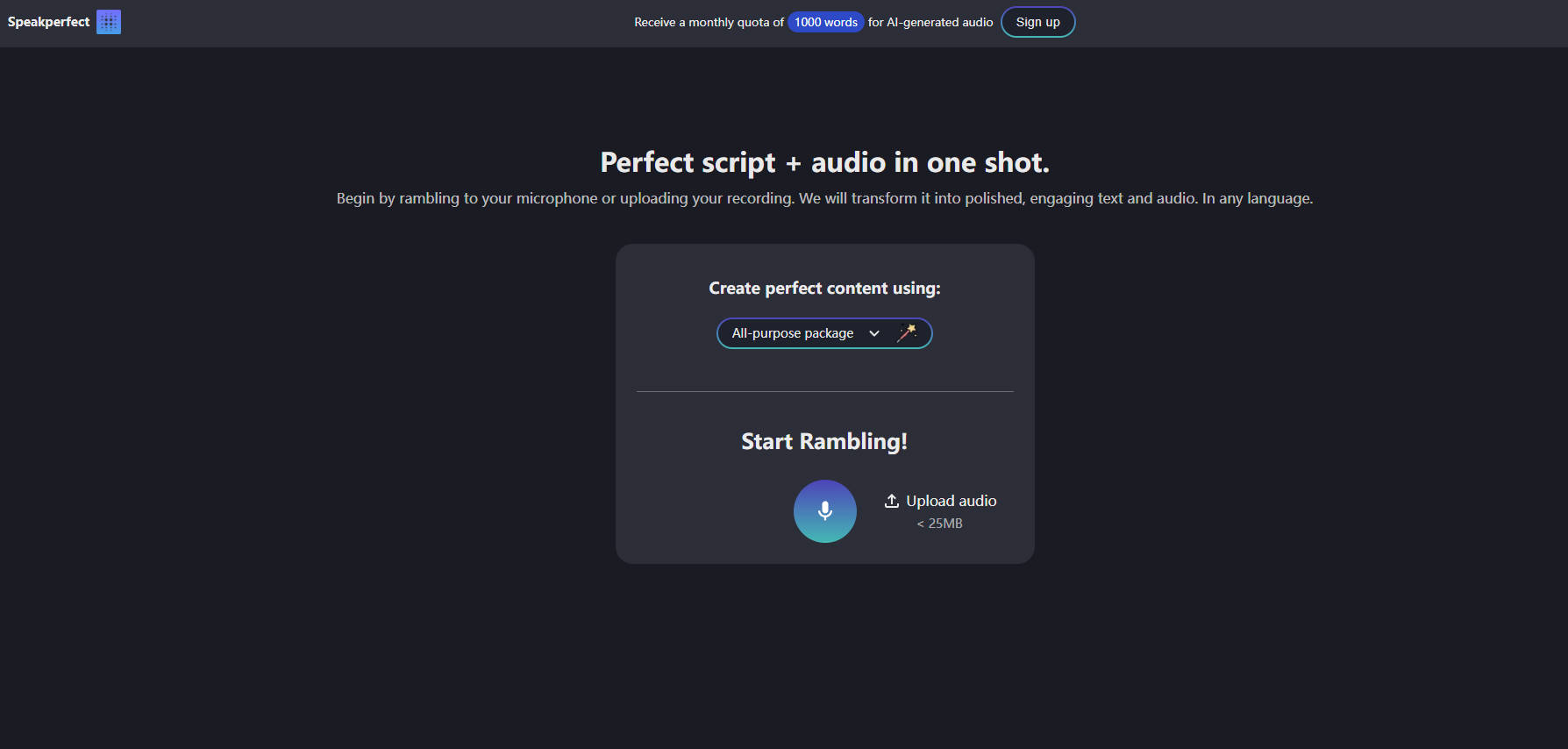This screenshot has width=1568, height=749.
Task: Expand the chevron in the package selector
Action: pos(873,333)
